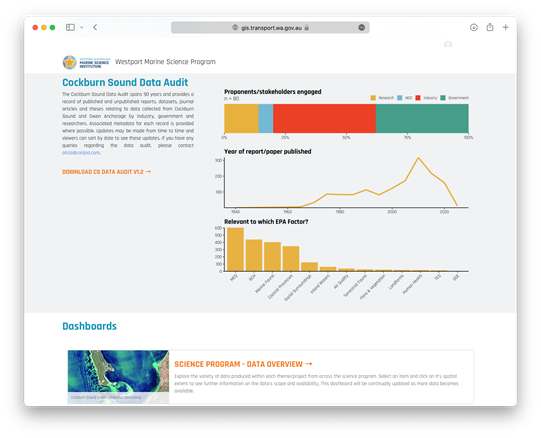The width and height of the screenshot is (541, 438).
Task: Click the Dashboards section heading
Action: (x=89, y=326)
